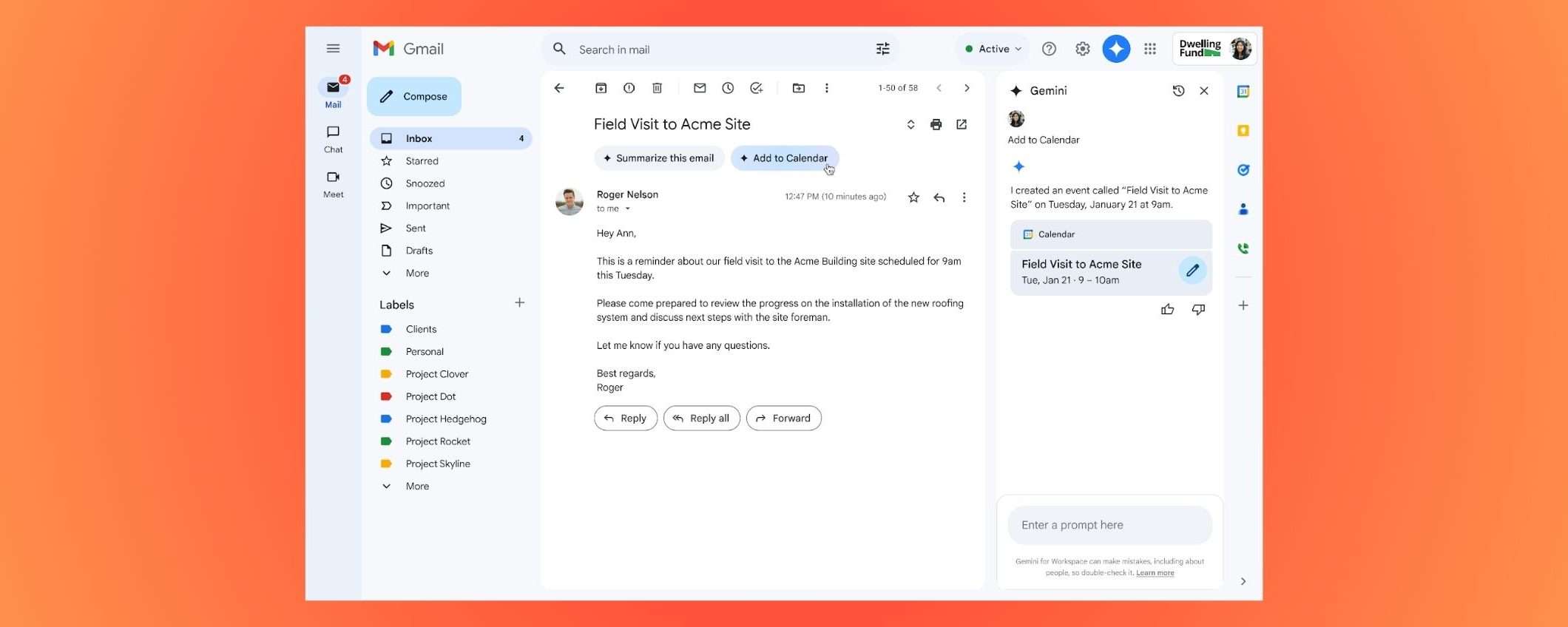Open Google Calendar in the side panel
The image size is (1568, 627).
click(x=1243, y=92)
